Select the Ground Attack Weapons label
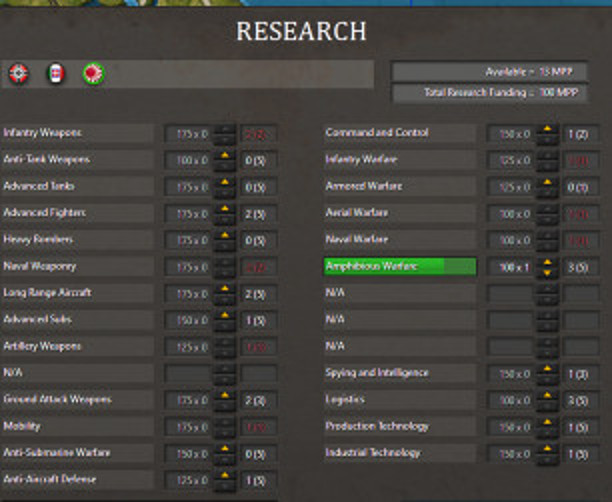The width and height of the screenshot is (612, 502). [x=57, y=399]
